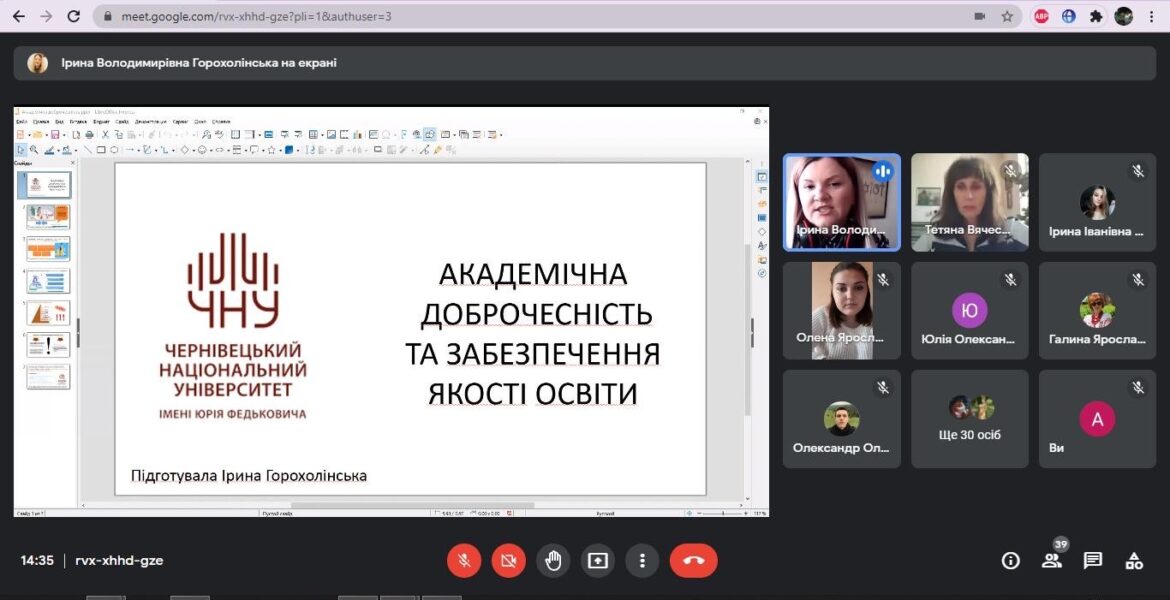This screenshot has width=1170, height=600.
Task: Open Формат menu in shared Impress window
Action: click(101, 122)
